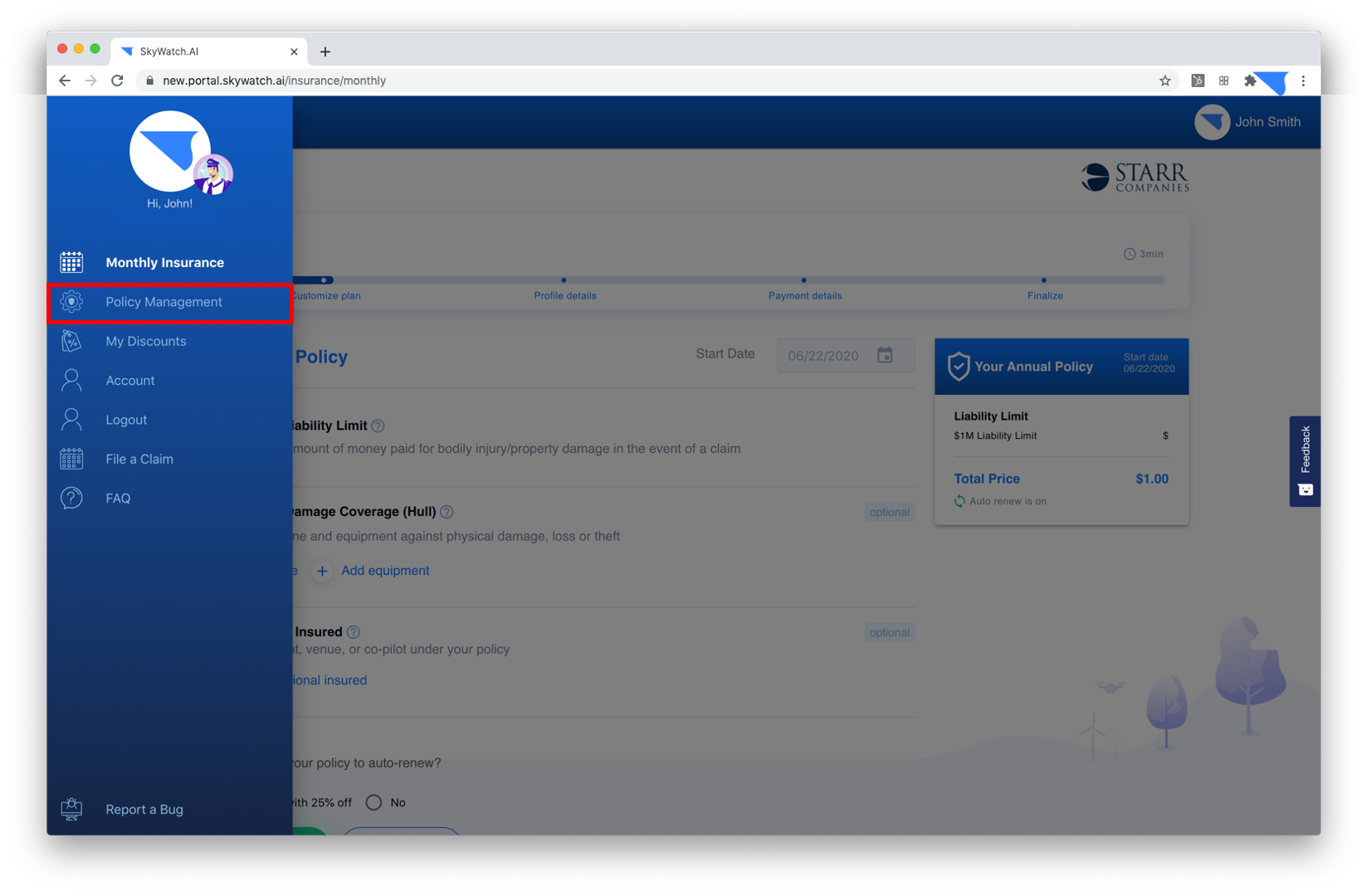Click the File a Claim icon
Screen dimensions: 1366x896
tap(71, 459)
